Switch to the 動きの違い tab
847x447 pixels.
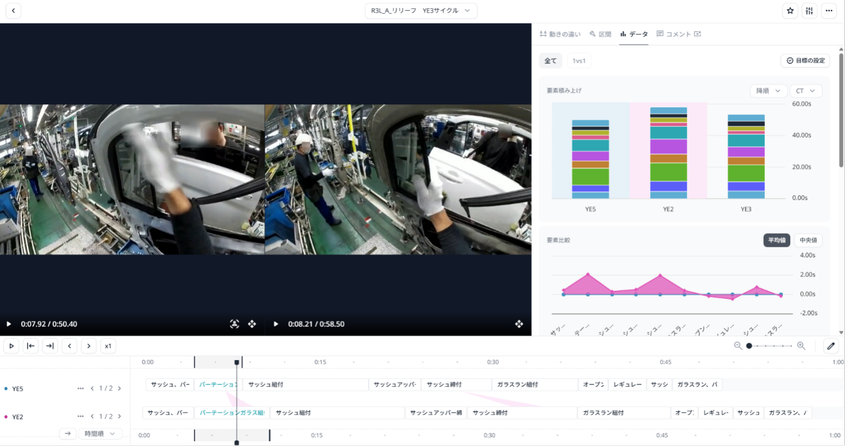tap(560, 34)
